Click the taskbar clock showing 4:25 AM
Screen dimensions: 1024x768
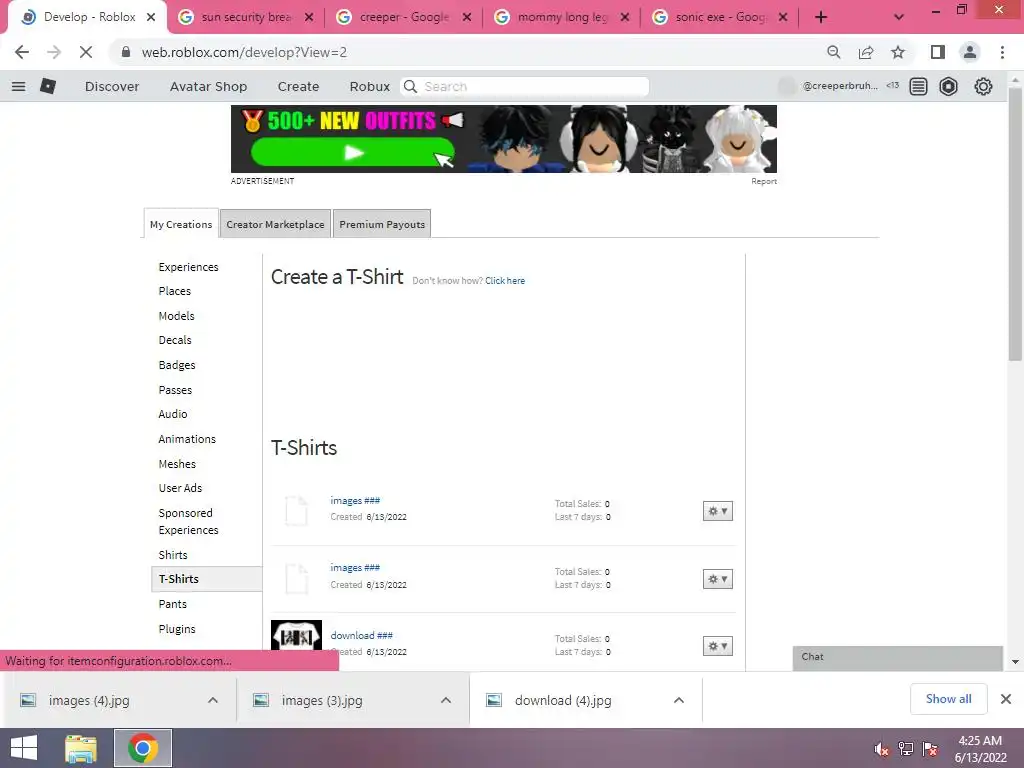(x=980, y=749)
